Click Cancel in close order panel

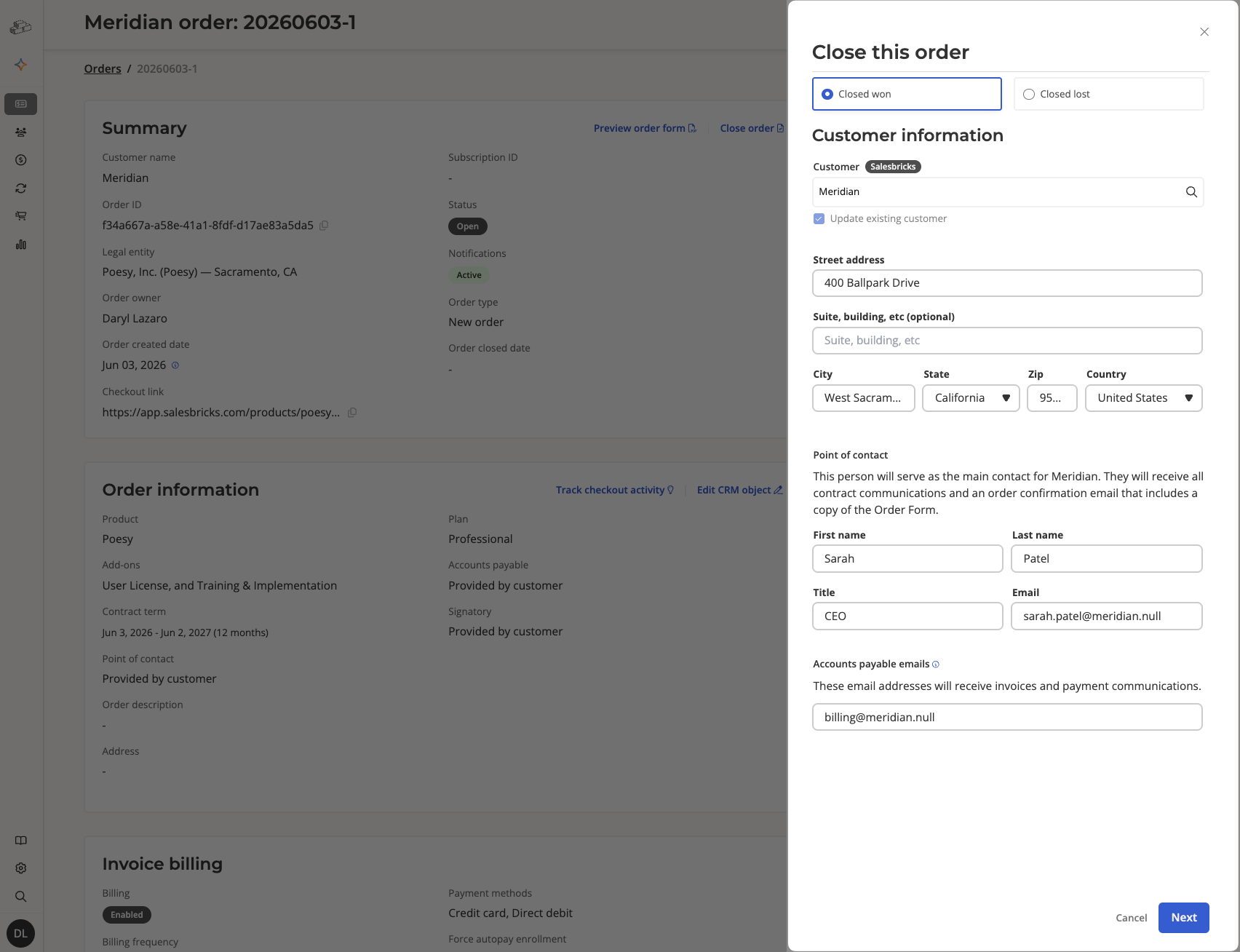click(1131, 918)
